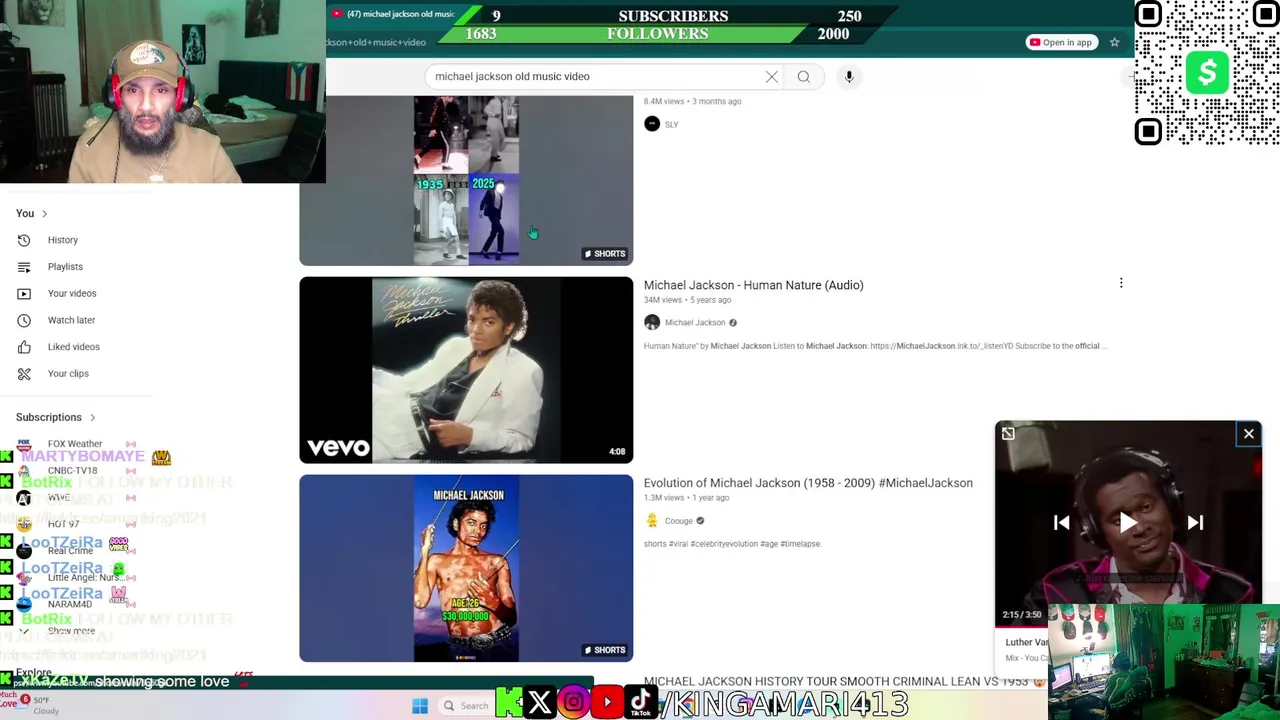1280x720 pixels.
Task: Click the red progress bar of the miniplayer
Action: pos(1022,626)
